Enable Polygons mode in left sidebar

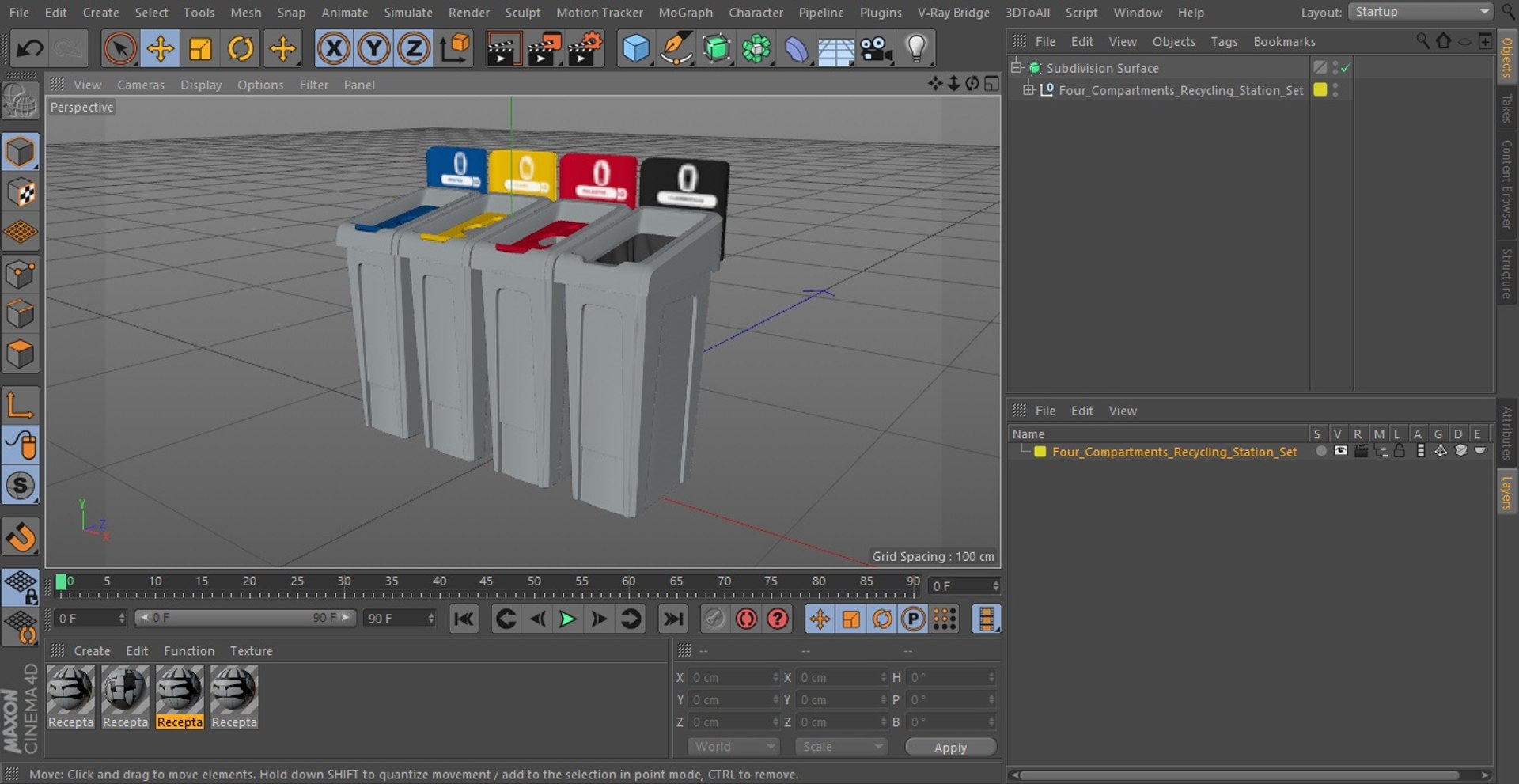(21, 354)
